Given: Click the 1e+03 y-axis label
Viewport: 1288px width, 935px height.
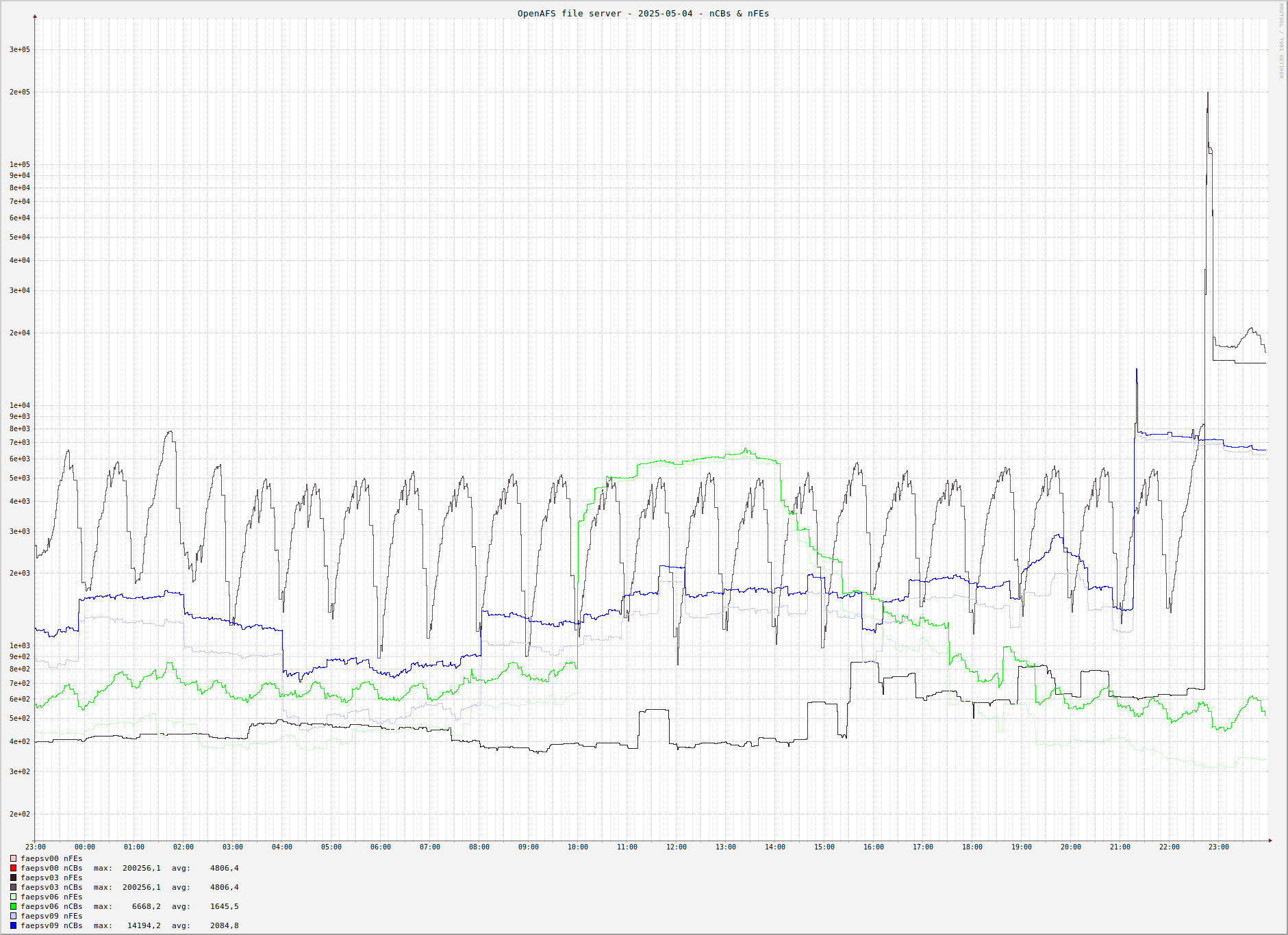Looking at the screenshot, I should click(20, 645).
